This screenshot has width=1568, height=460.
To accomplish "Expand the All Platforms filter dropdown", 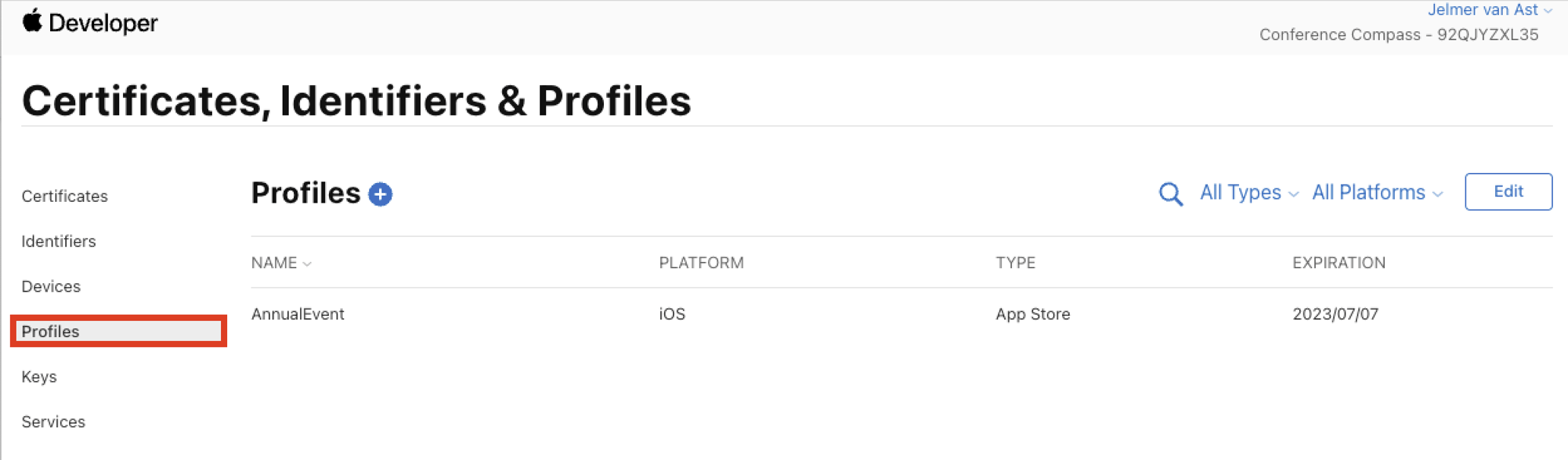I will 1377,193.
